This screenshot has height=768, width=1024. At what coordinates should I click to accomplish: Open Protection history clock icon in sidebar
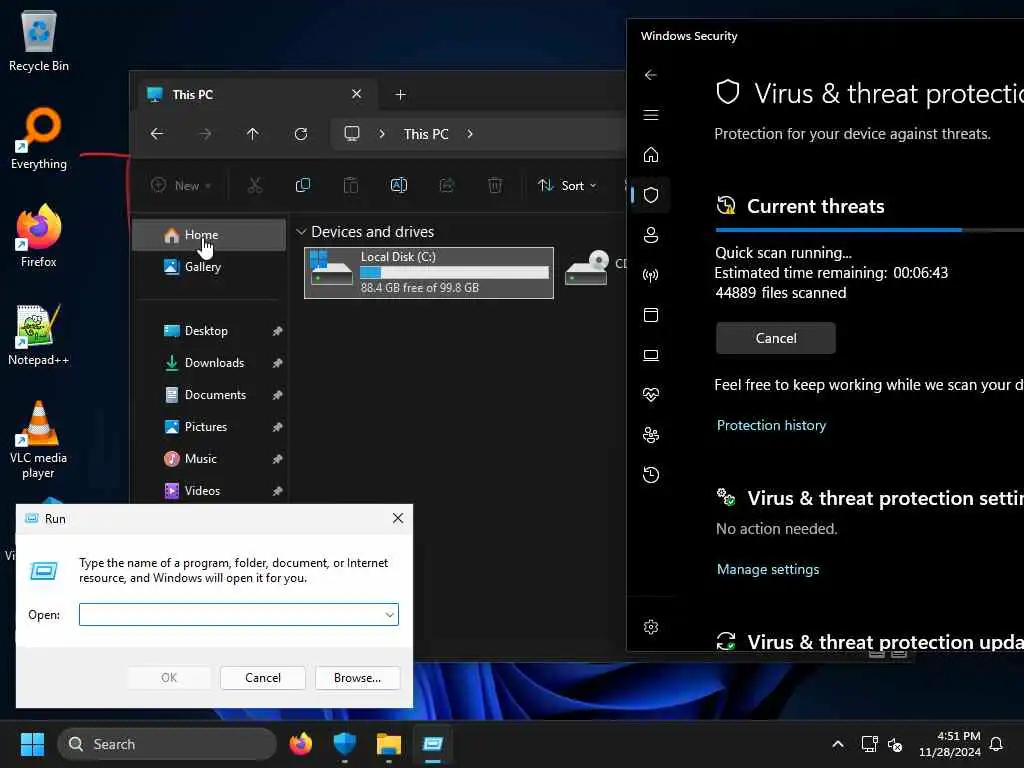[650, 475]
